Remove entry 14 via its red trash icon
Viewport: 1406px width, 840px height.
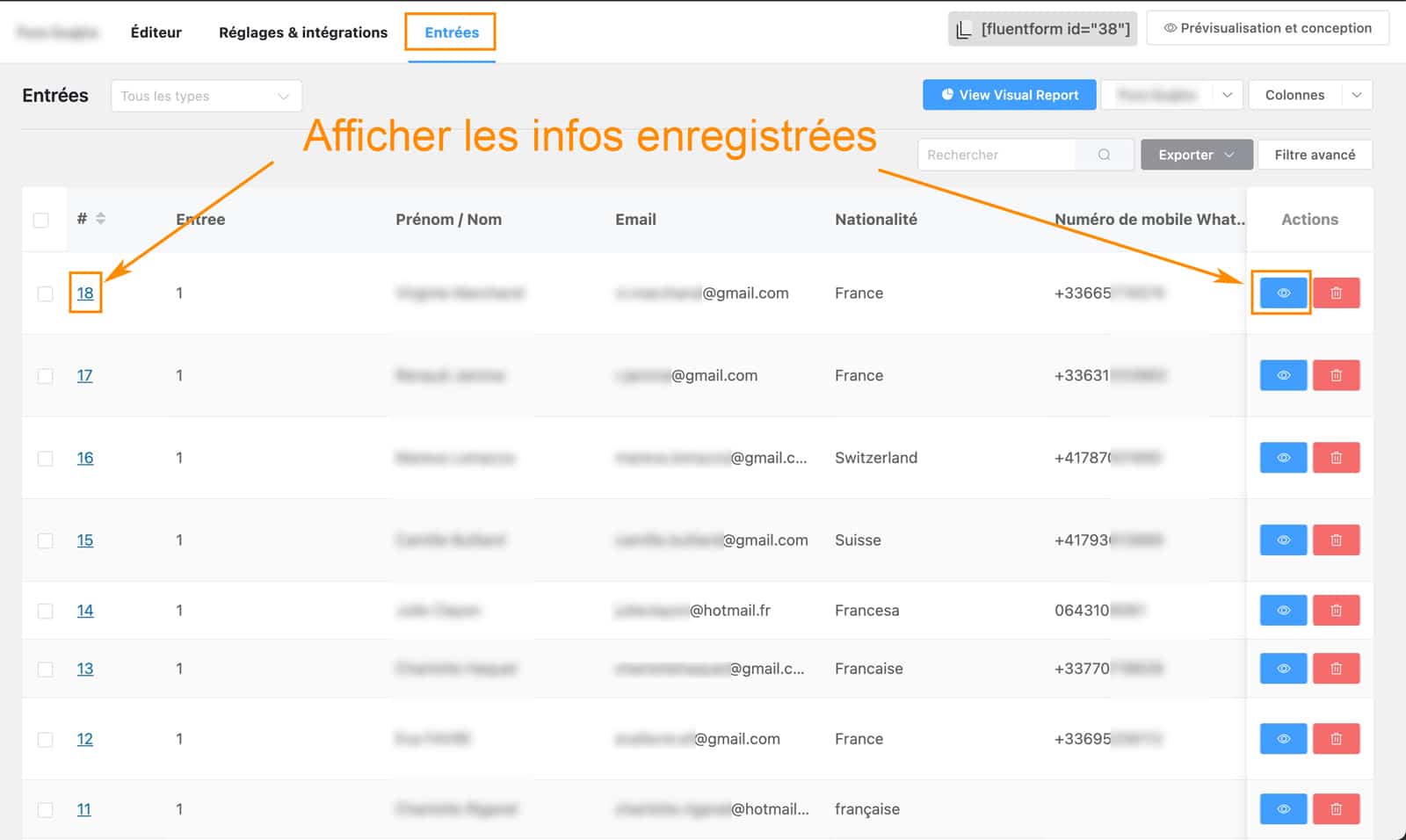1336,610
